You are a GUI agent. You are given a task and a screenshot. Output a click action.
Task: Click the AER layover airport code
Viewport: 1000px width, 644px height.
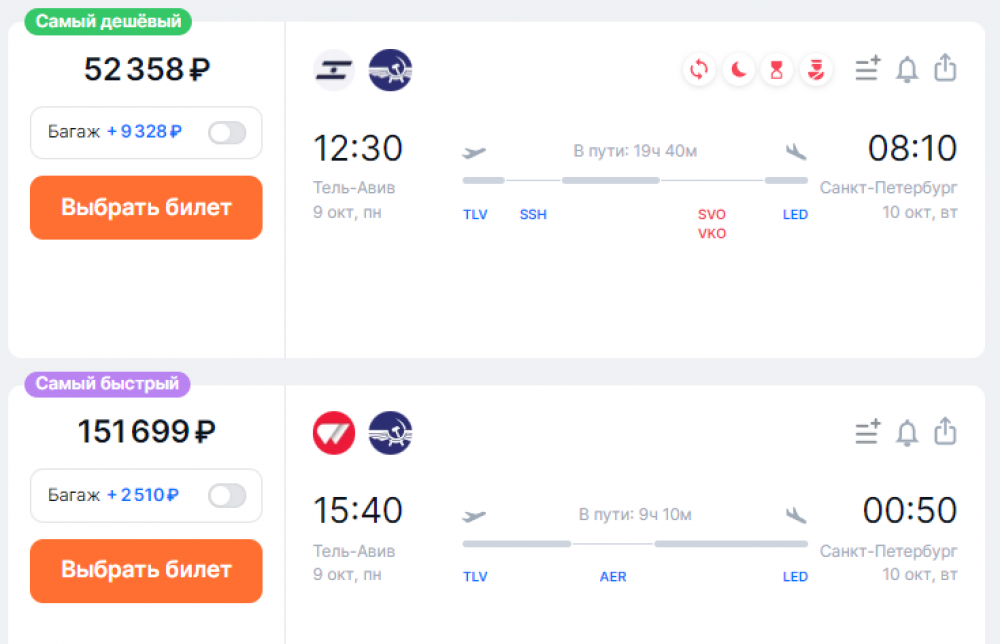click(613, 577)
